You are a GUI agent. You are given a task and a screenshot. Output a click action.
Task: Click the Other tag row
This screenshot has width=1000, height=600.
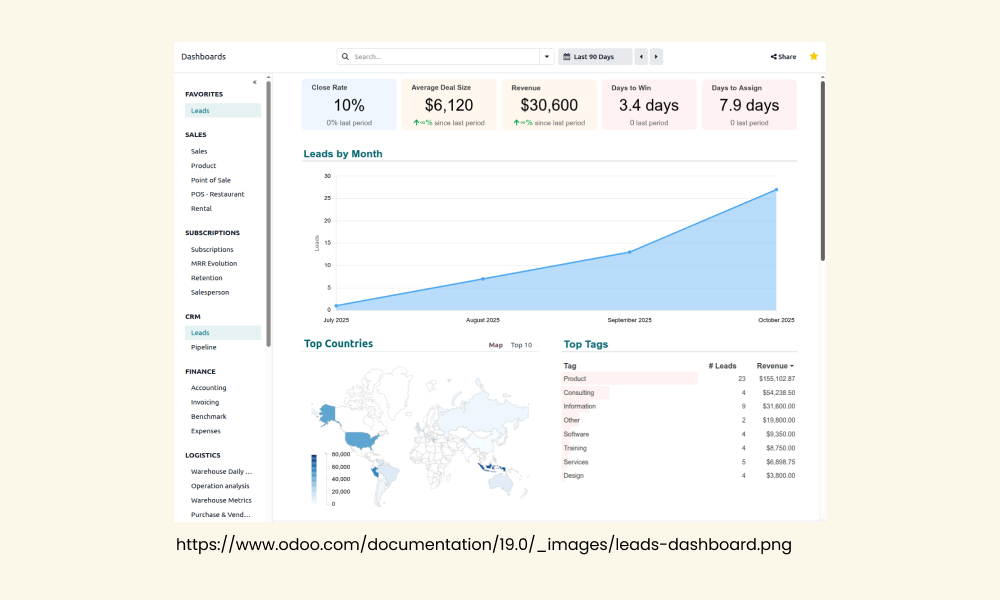click(x=679, y=420)
